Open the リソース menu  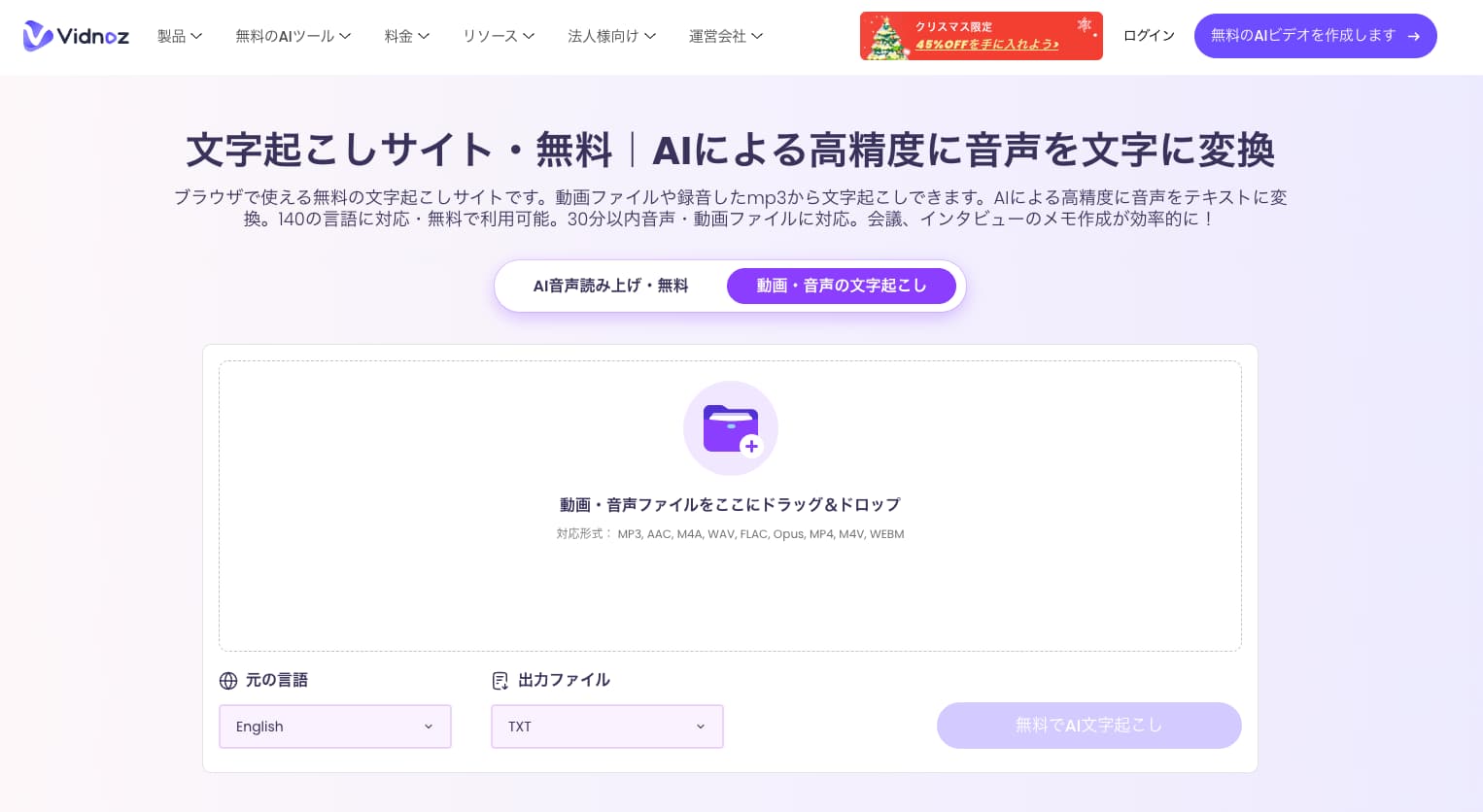pyautogui.click(x=498, y=36)
